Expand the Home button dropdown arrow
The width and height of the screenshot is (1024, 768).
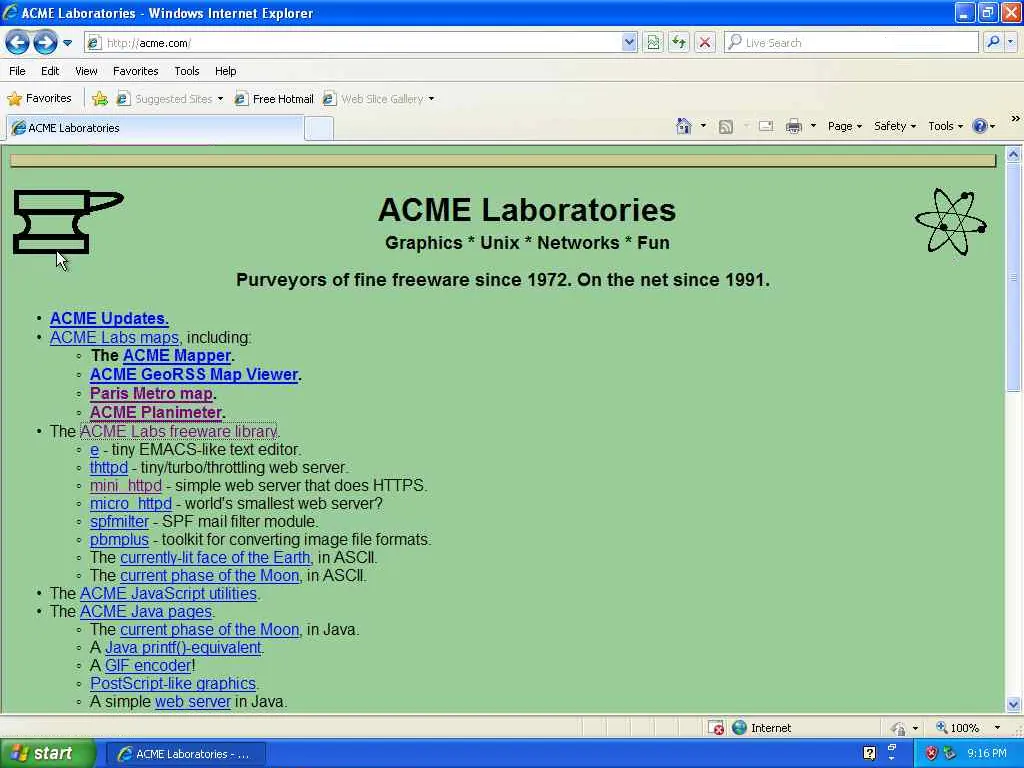703,126
